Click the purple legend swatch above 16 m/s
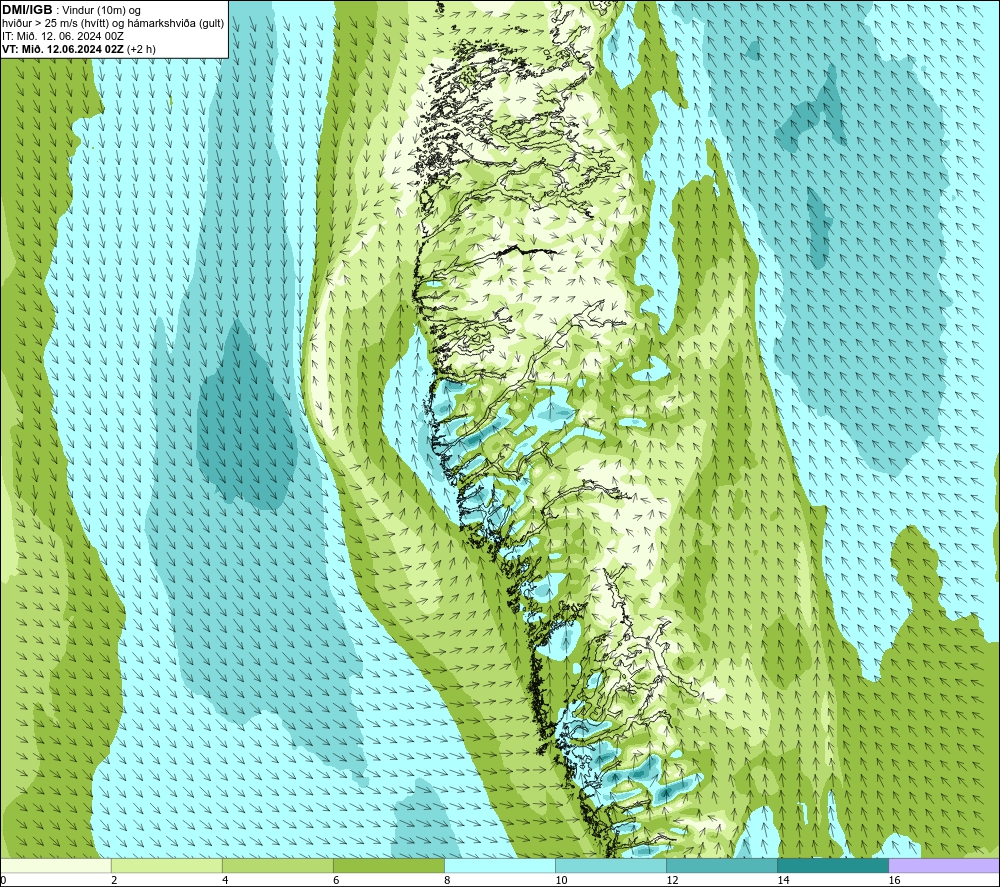The height and width of the screenshot is (887, 1000). pyautogui.click(x=944, y=866)
